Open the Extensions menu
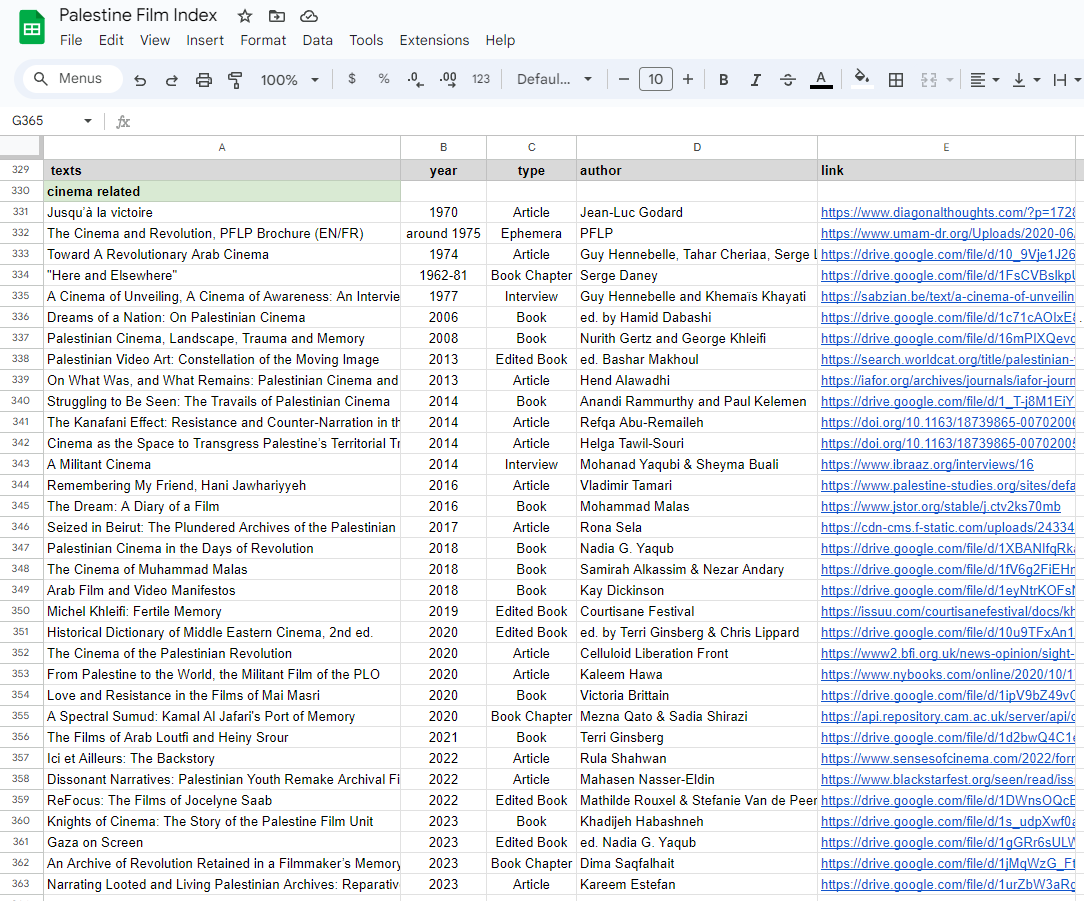Image resolution: width=1084 pixels, height=901 pixels. click(x=434, y=40)
